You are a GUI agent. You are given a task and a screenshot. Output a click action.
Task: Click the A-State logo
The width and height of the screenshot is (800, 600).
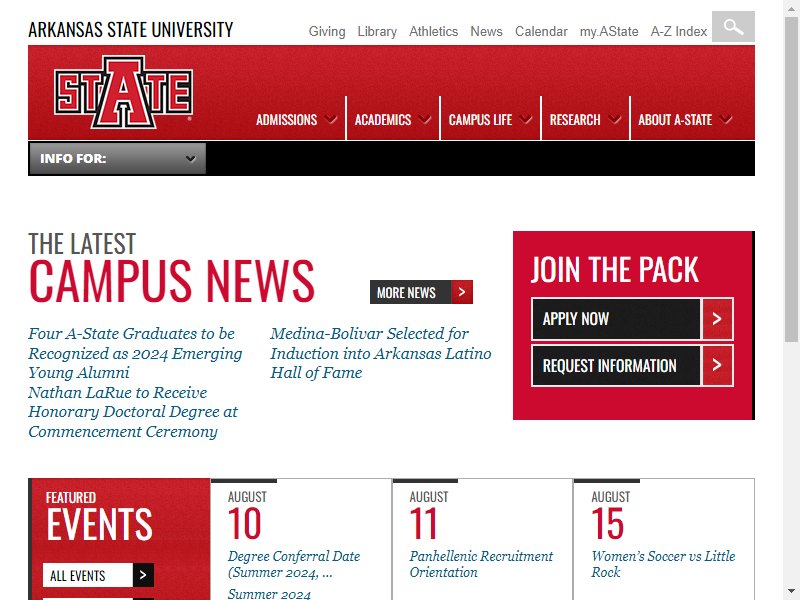(123, 92)
